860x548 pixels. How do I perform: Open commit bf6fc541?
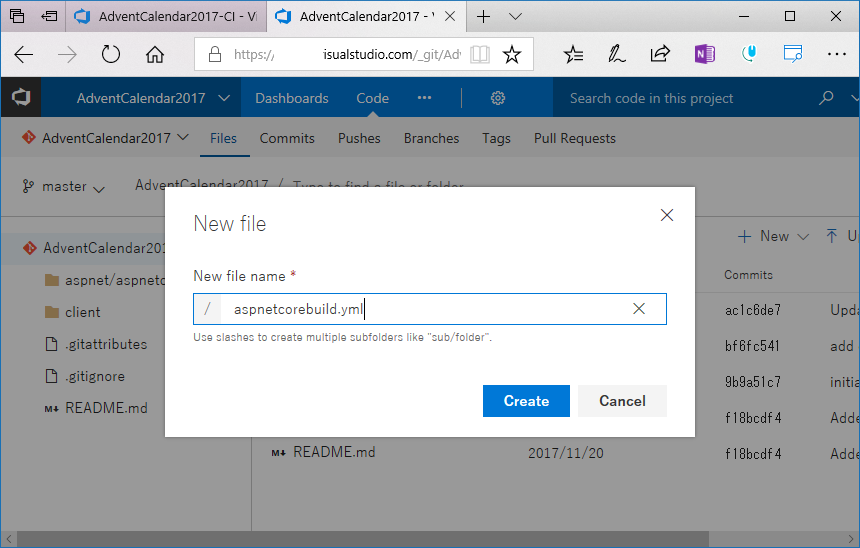click(x=752, y=346)
